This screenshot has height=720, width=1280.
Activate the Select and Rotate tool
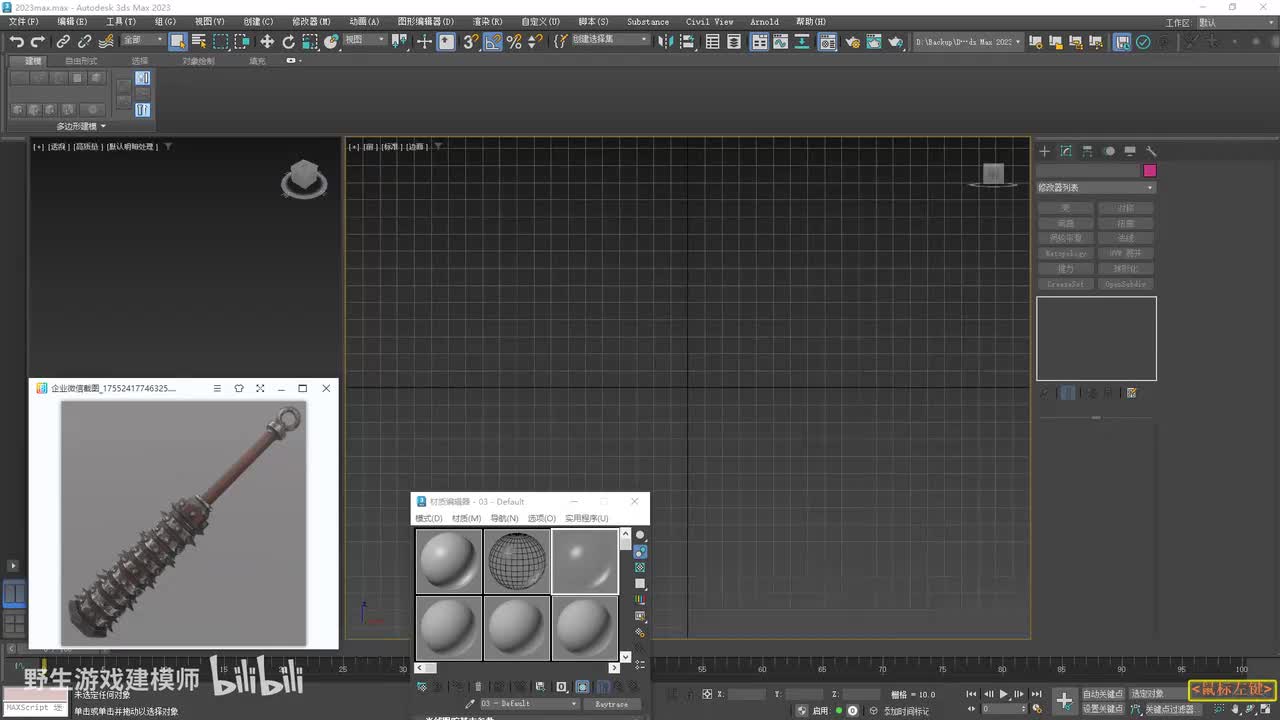pyautogui.click(x=289, y=42)
